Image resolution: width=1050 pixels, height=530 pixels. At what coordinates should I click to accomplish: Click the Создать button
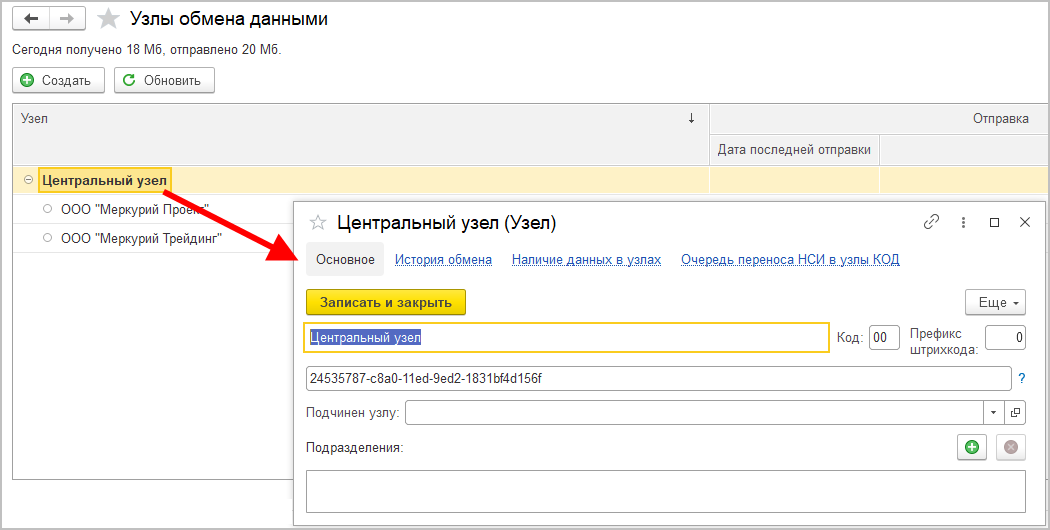57,80
